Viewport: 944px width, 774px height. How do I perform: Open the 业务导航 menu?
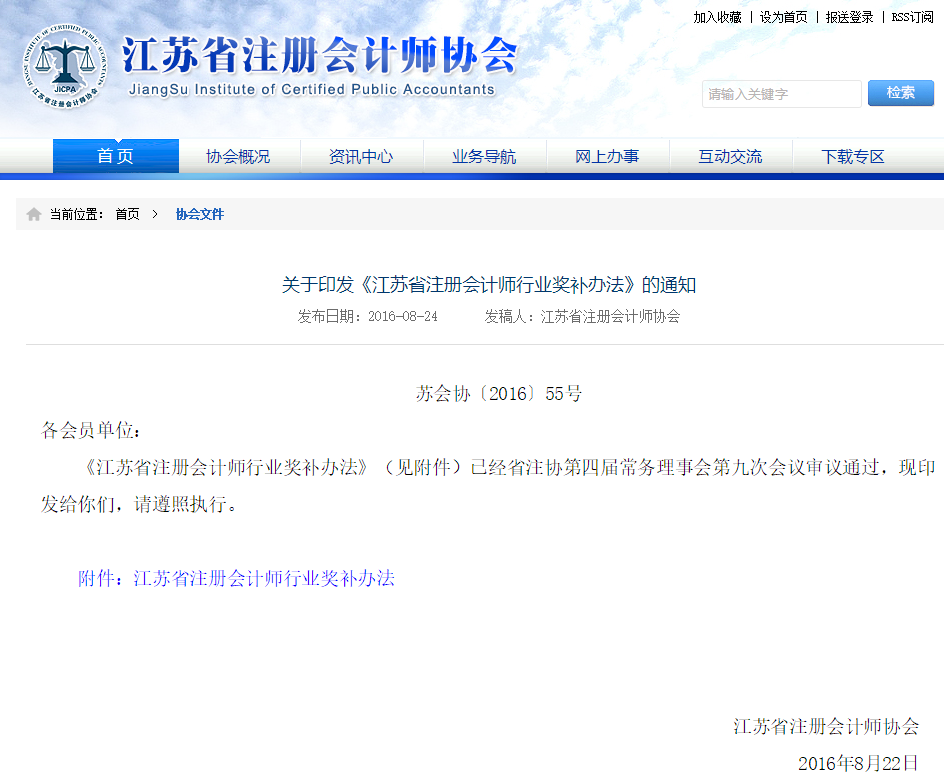tap(484, 156)
